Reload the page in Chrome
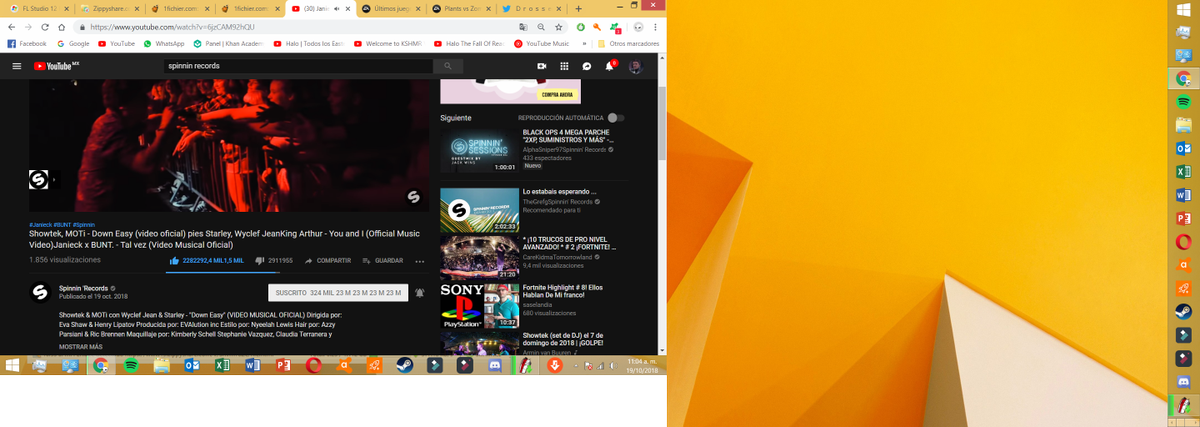The width and height of the screenshot is (1200, 427). [x=45, y=27]
